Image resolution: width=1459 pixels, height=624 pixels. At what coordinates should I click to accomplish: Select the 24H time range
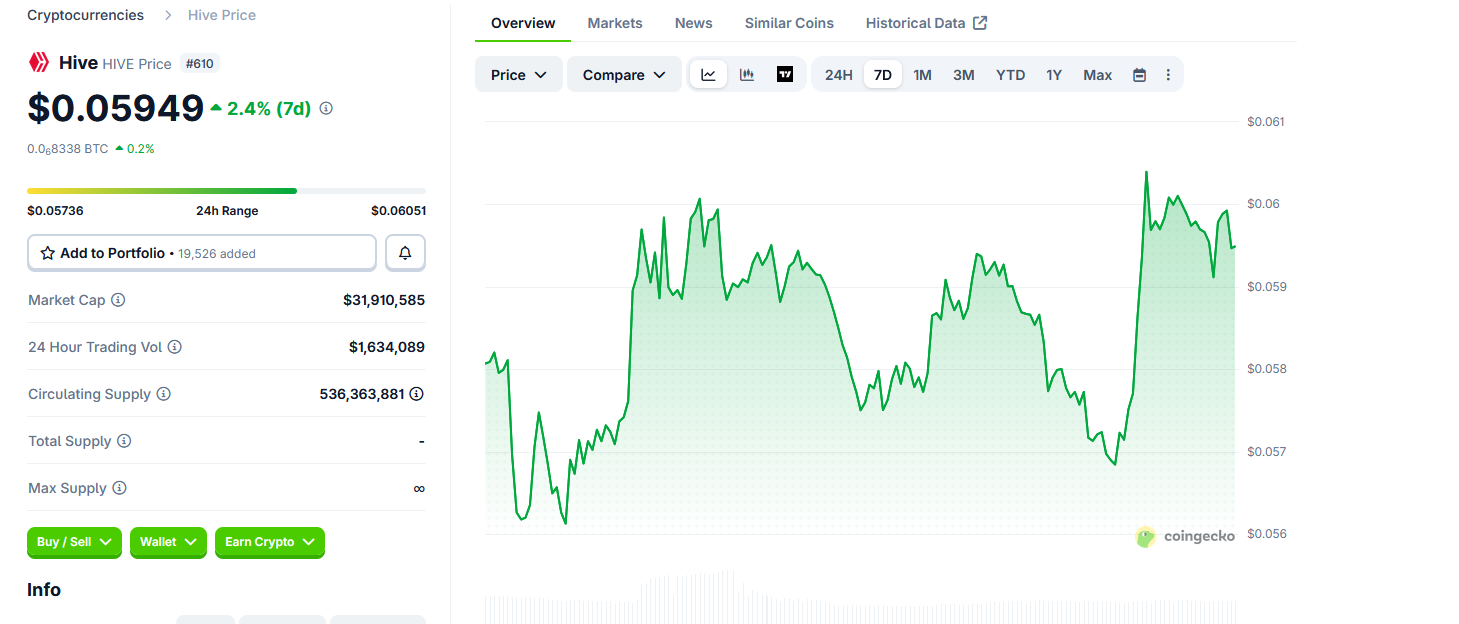coord(838,75)
